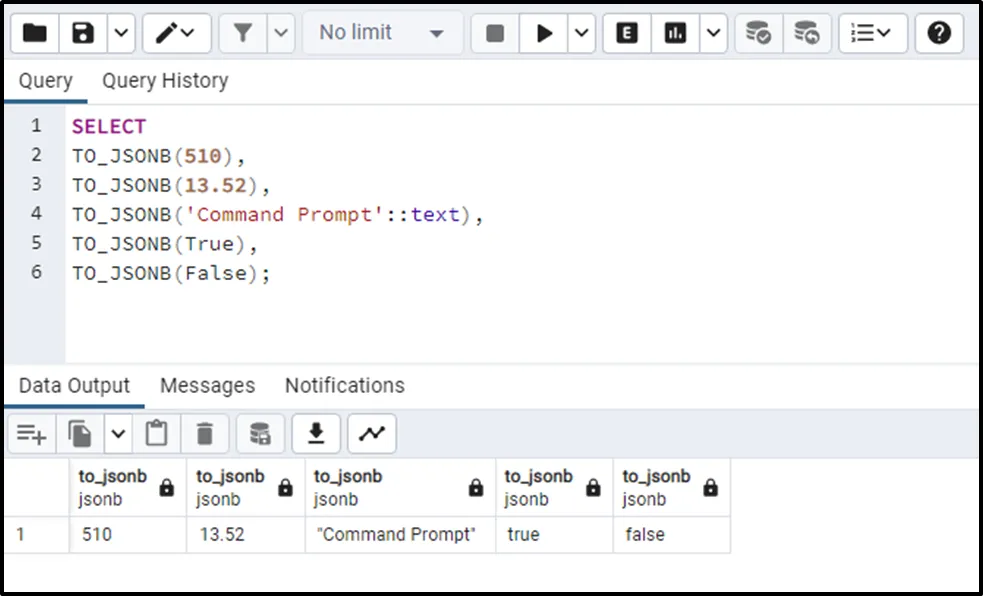Expand the No limit rows dropdown
983x596 pixels.
381,33
